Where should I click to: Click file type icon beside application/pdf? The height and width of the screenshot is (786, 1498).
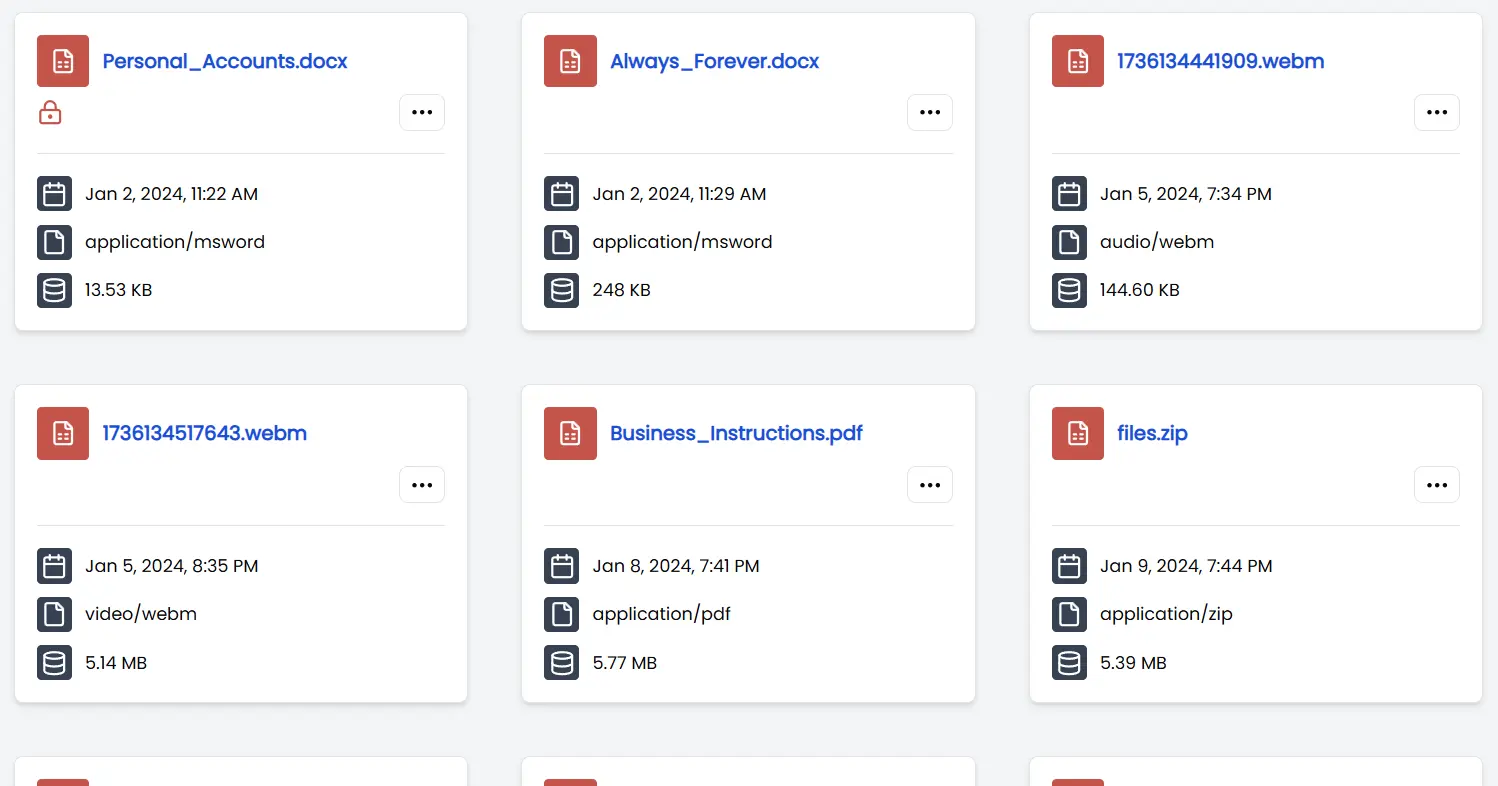(x=562, y=614)
